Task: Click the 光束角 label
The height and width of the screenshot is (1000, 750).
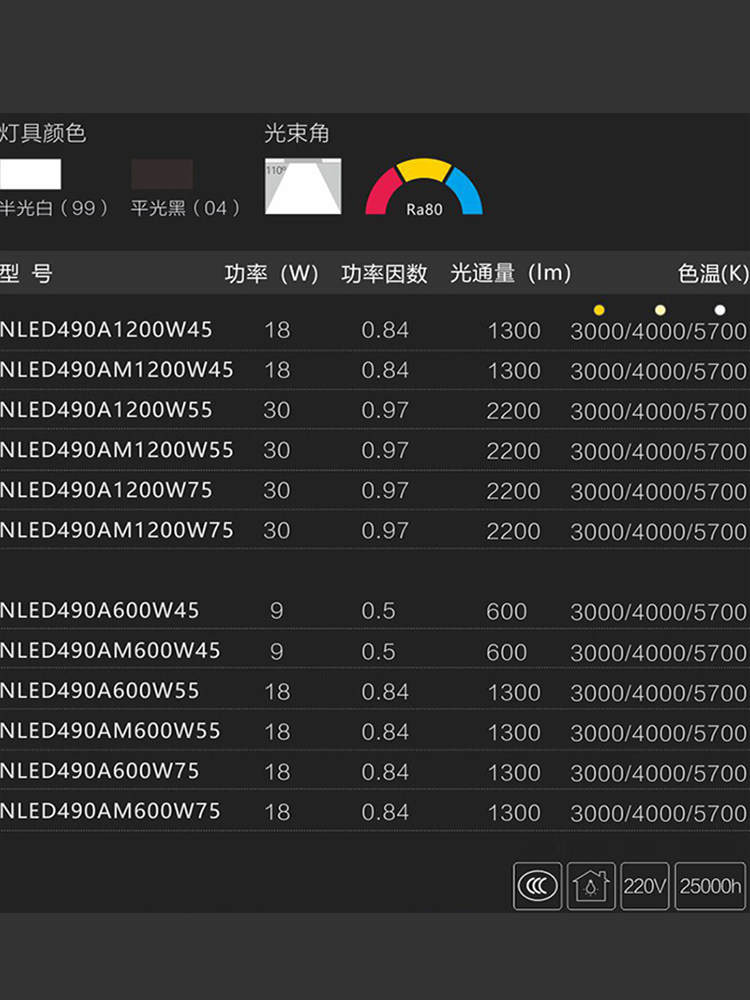Action: [297, 134]
